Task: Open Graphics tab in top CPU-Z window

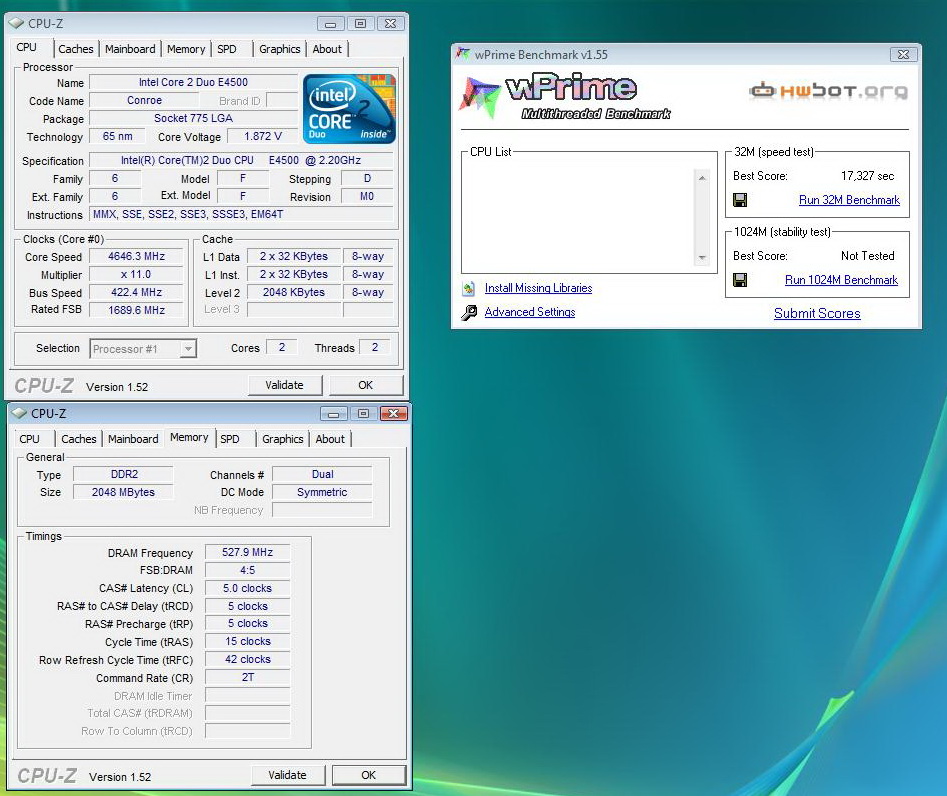Action: pyautogui.click(x=280, y=49)
